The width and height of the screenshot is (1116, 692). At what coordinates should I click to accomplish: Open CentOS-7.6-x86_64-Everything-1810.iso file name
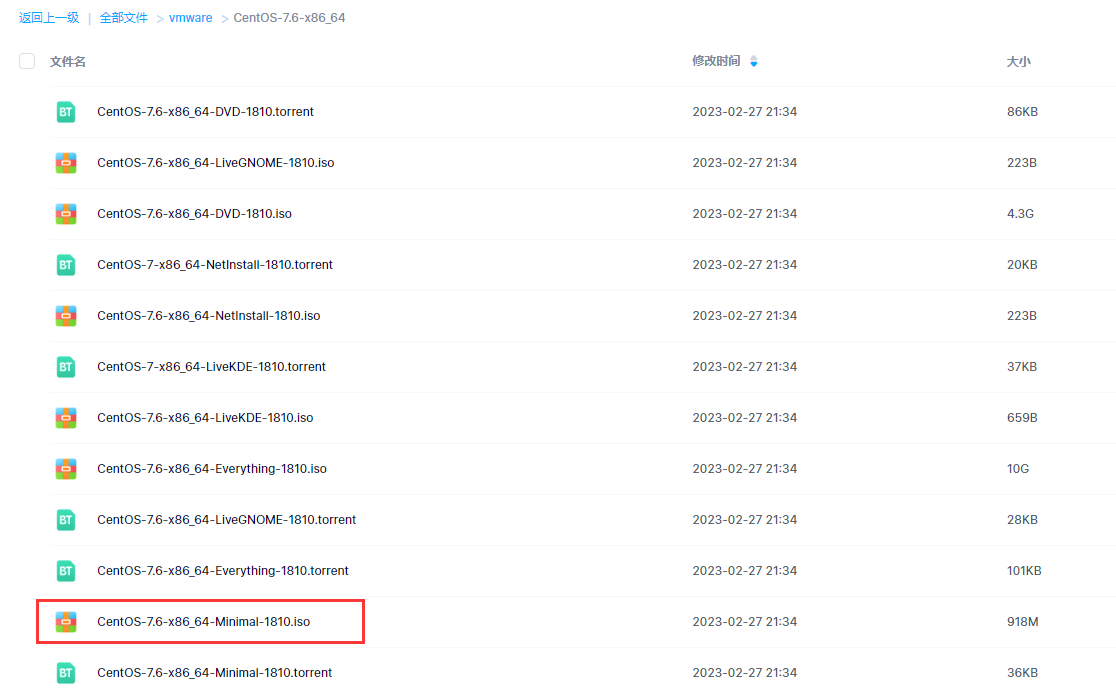[x=212, y=469]
